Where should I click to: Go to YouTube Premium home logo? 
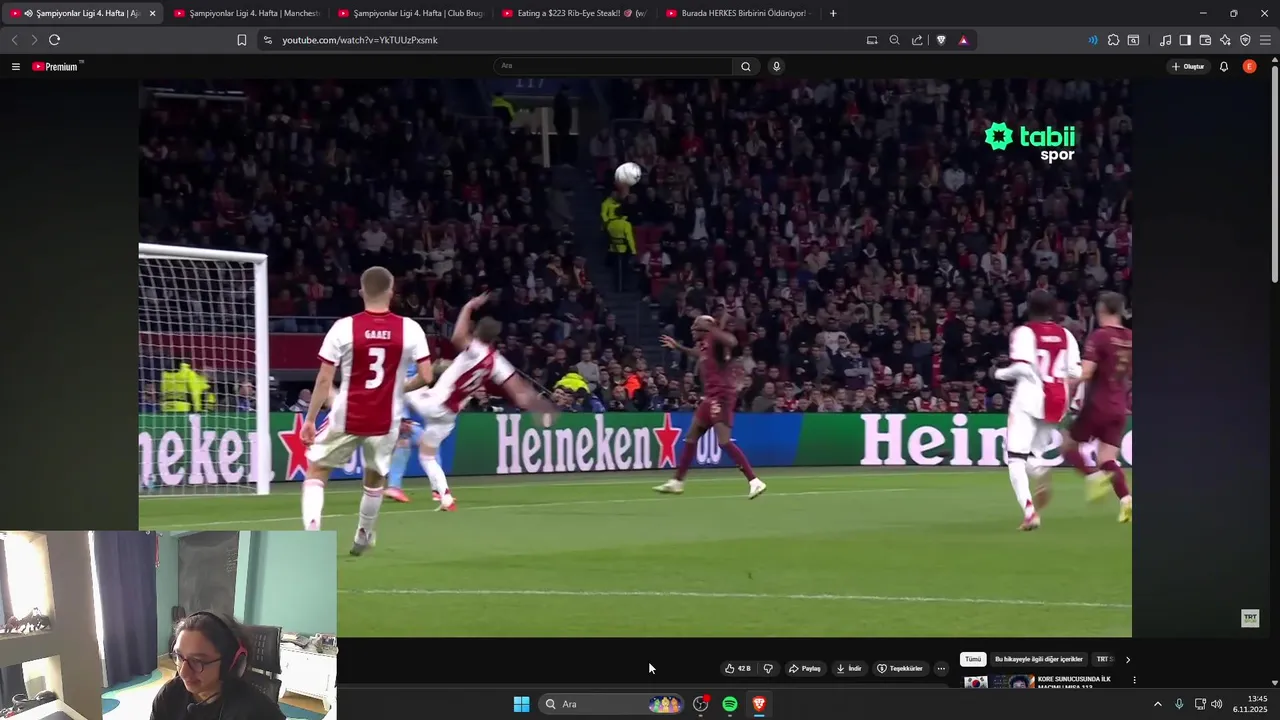(x=57, y=67)
